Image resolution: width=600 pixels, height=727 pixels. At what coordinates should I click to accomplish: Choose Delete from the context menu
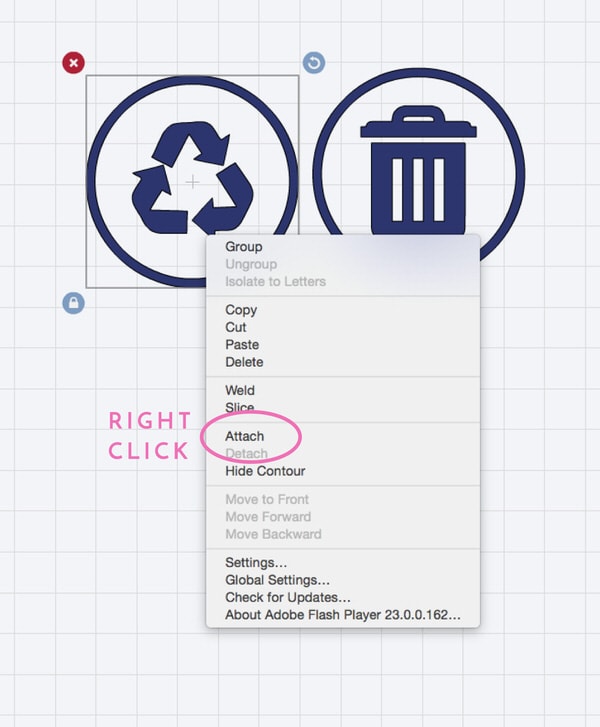pyautogui.click(x=244, y=362)
